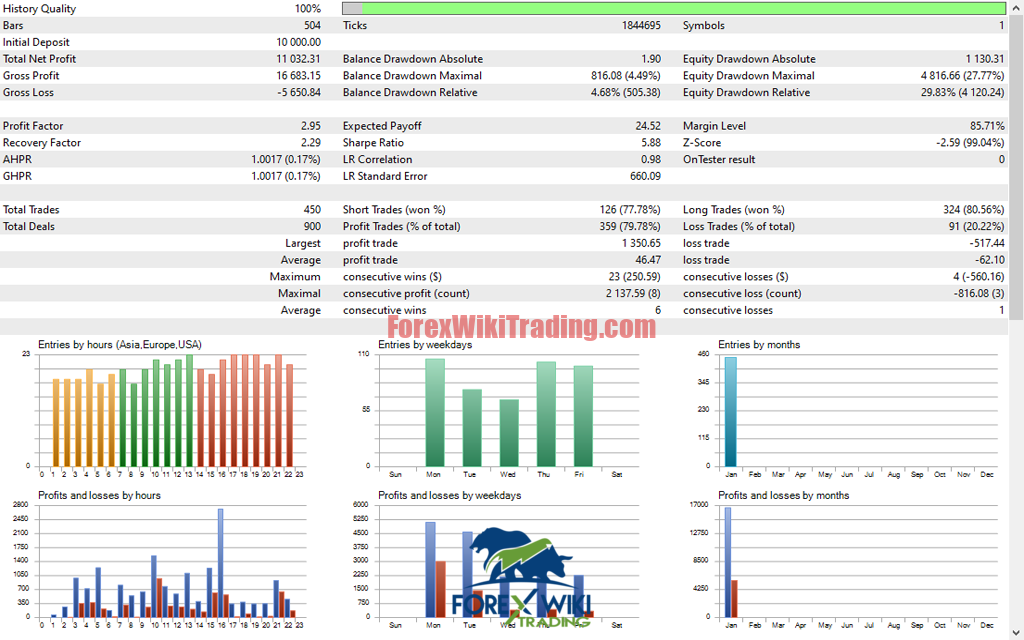Select the Total Net Profit value 11 032.31

(298, 59)
